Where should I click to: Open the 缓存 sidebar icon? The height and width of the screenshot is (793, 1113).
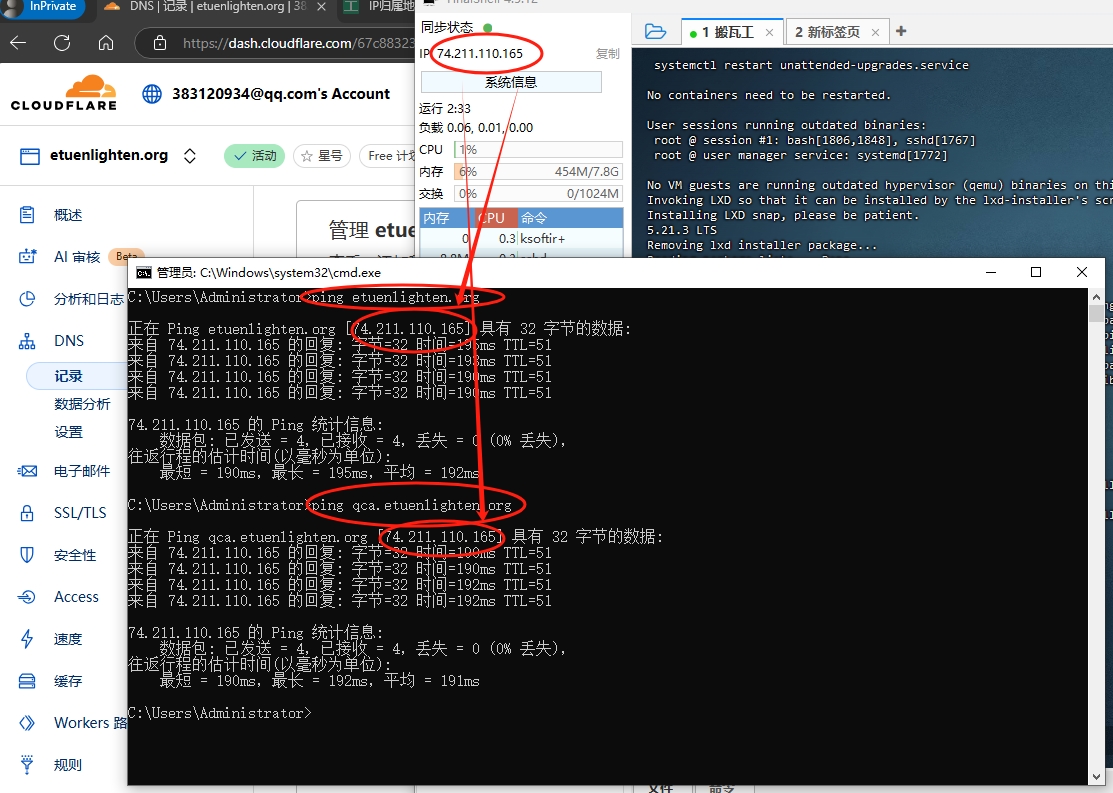coord(27,681)
